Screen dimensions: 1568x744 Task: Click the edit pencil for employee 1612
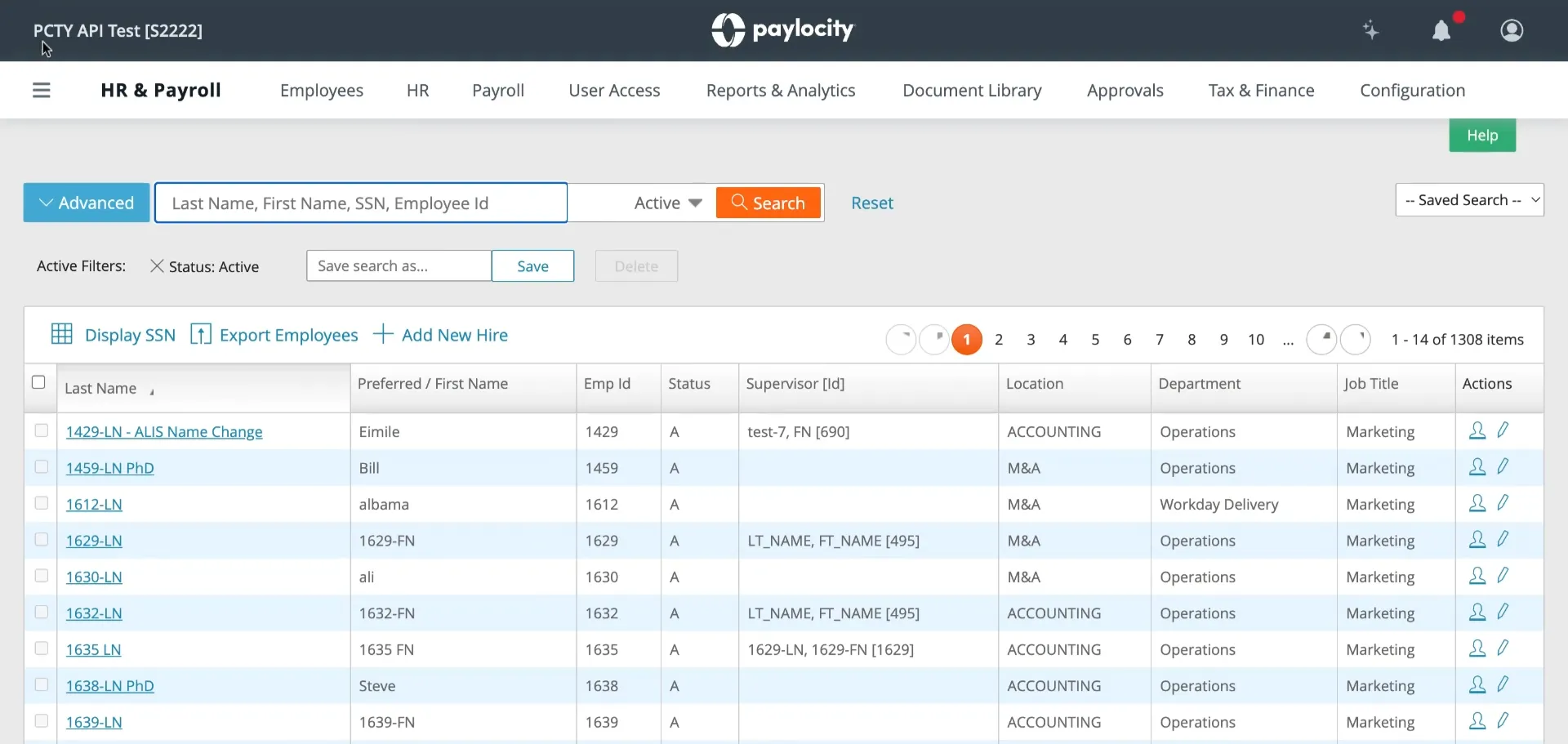pos(1503,503)
